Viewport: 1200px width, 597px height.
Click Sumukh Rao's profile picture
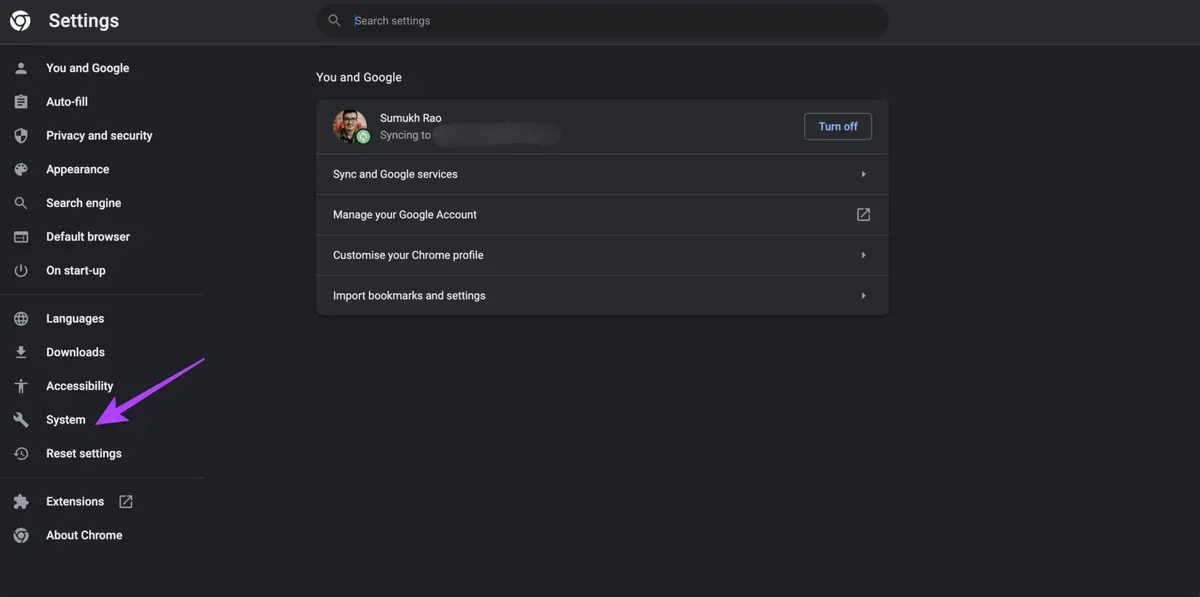coord(350,127)
